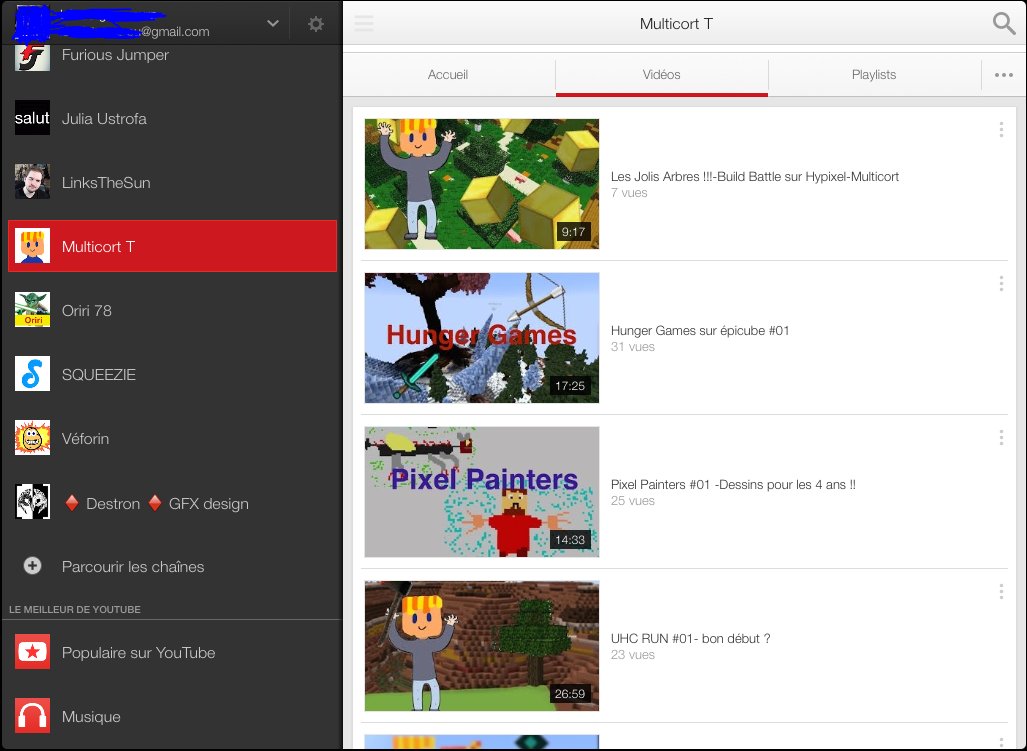Switch to the Accueil tab

pos(448,75)
